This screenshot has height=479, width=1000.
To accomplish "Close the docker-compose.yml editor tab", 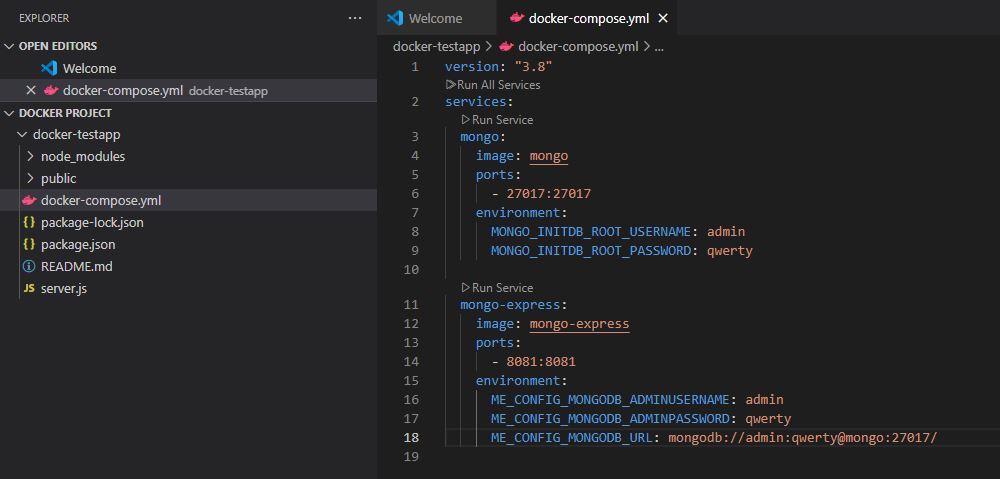I will 663,18.
